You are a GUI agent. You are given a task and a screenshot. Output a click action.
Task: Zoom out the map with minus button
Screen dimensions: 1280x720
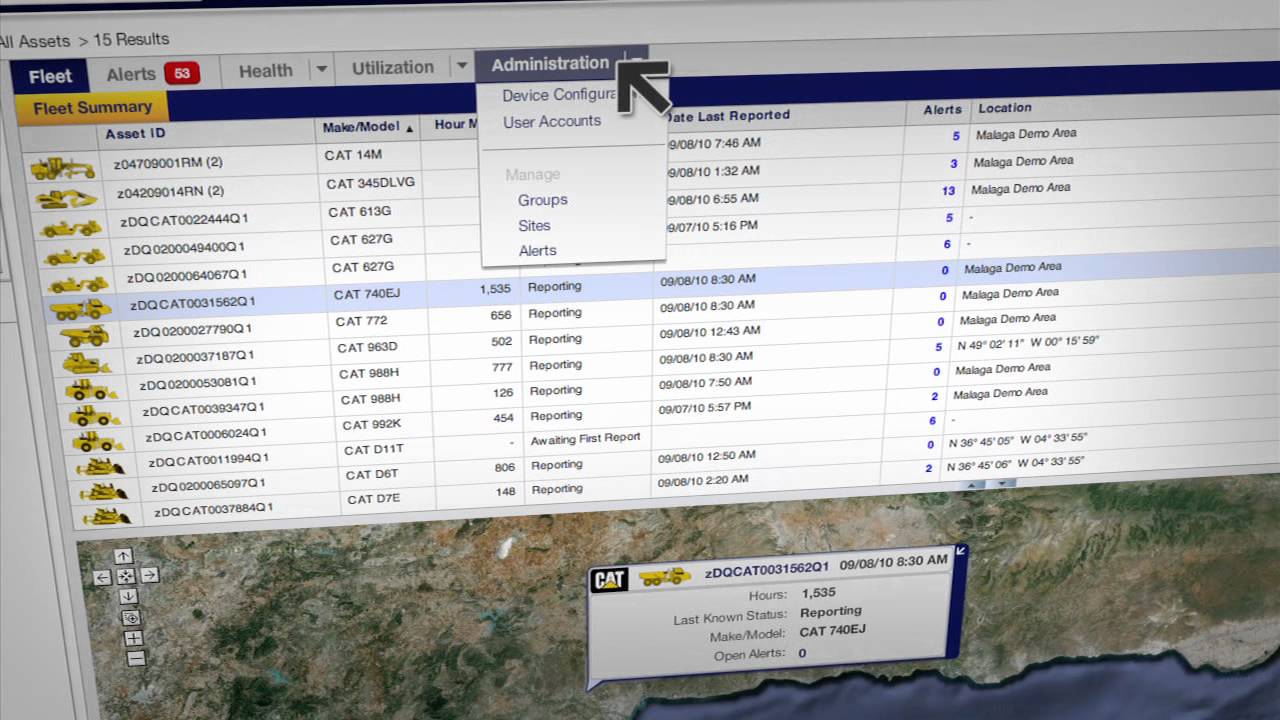pos(136,658)
